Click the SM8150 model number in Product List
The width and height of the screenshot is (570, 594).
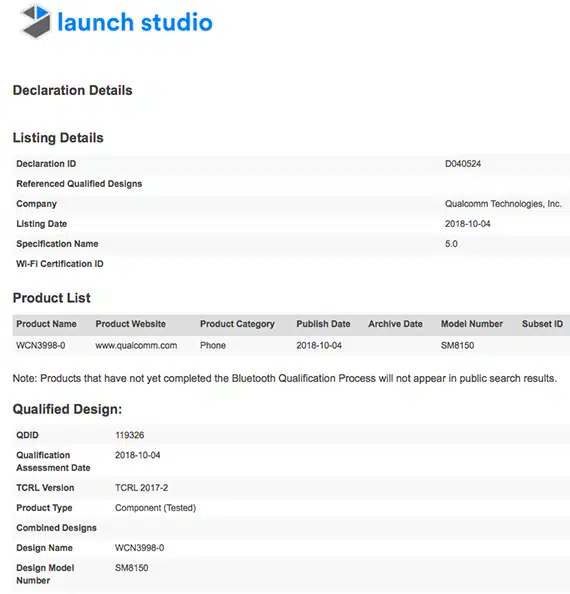click(457, 345)
